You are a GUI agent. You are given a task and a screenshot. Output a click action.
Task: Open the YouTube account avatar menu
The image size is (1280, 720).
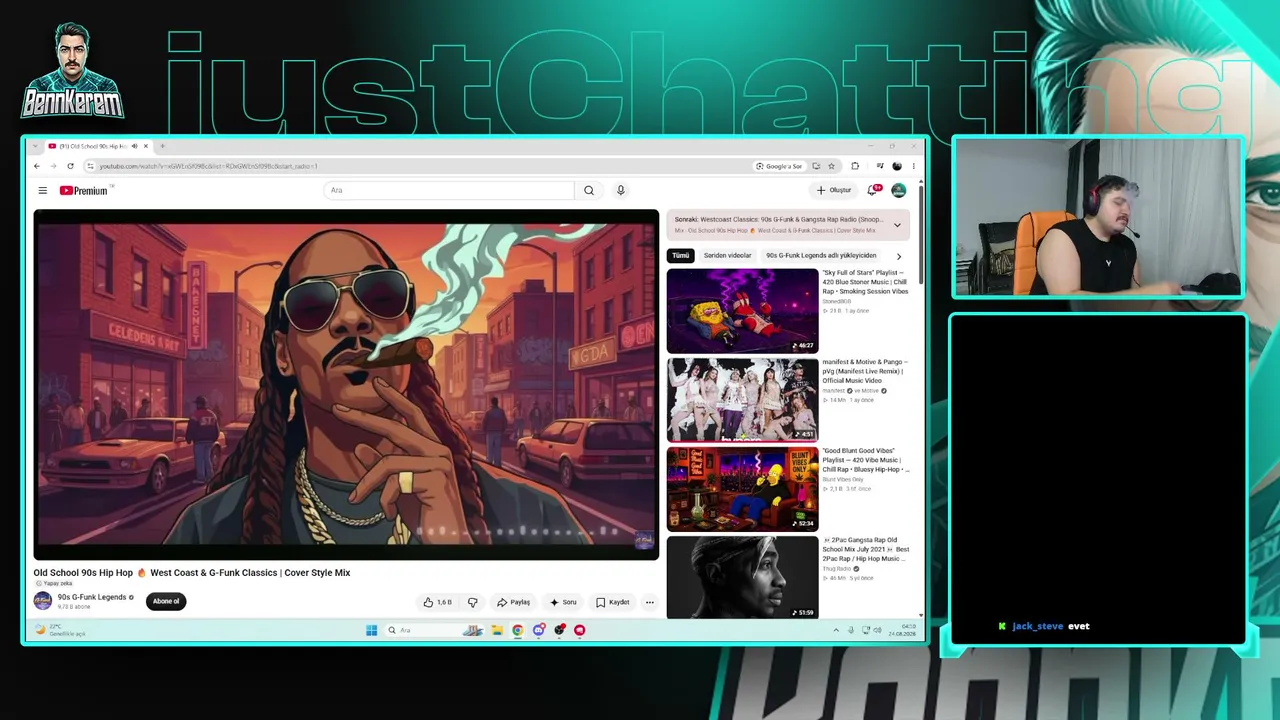(898, 190)
